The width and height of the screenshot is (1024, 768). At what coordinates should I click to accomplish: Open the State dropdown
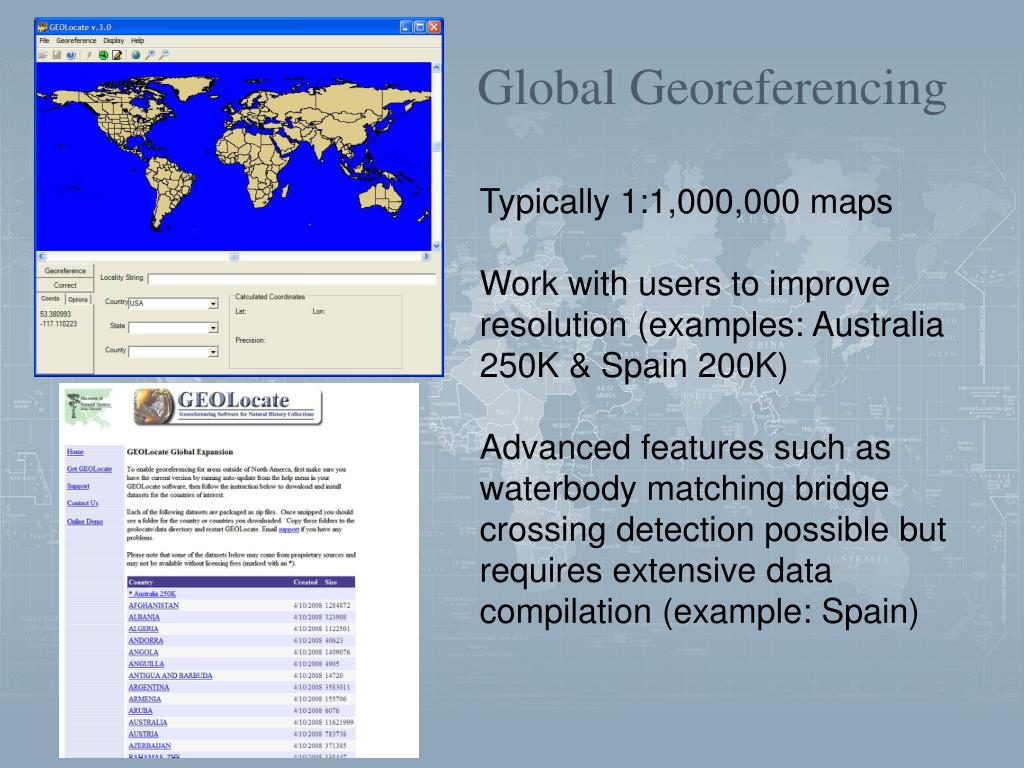pos(213,328)
